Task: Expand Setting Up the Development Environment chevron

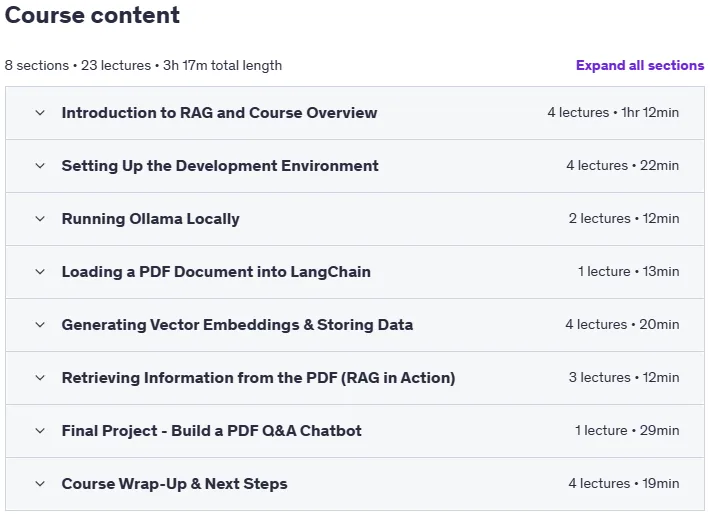Action: pyautogui.click(x=40, y=166)
